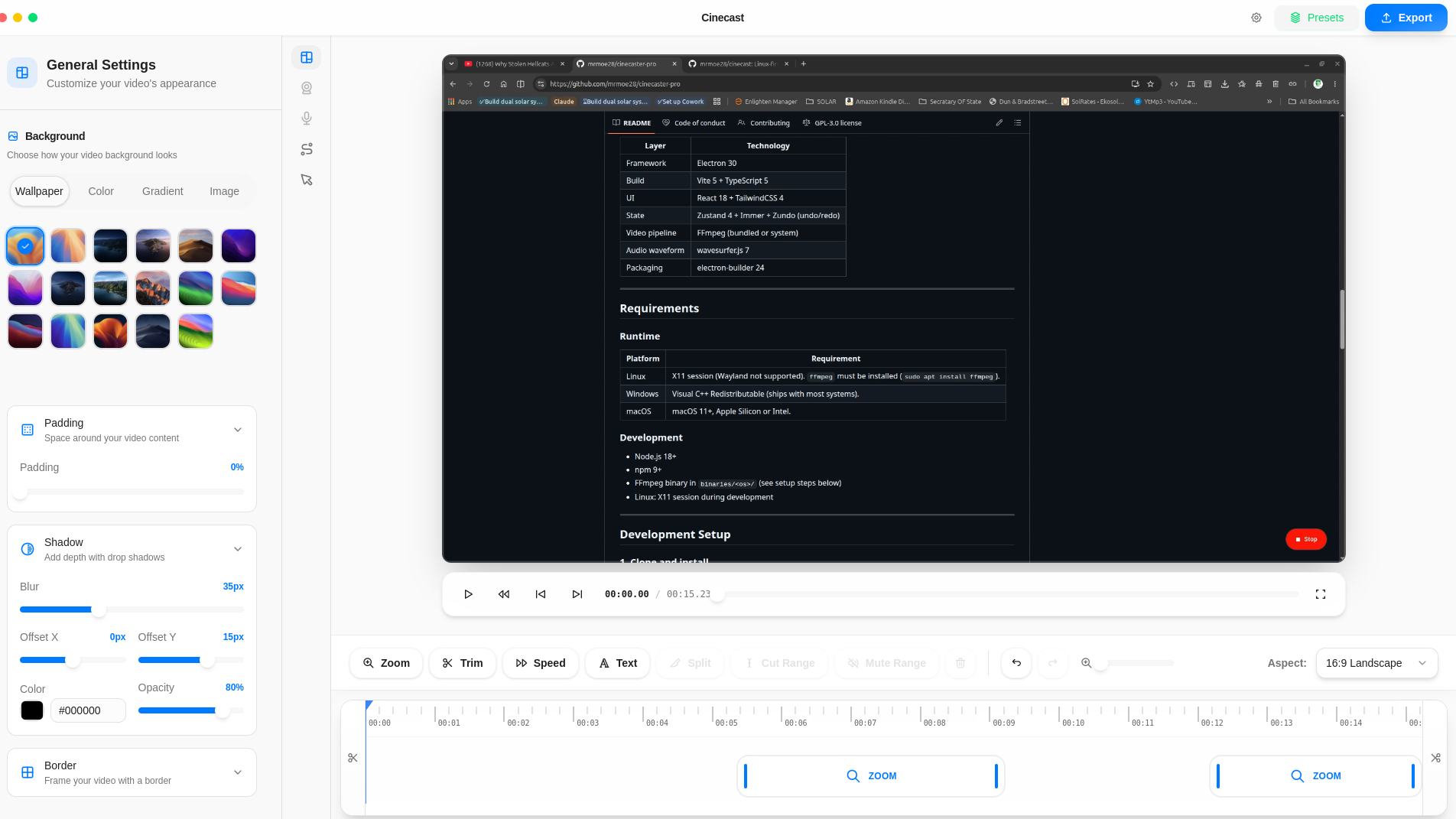
Task: Click the Mute Range button
Action: click(x=886, y=663)
